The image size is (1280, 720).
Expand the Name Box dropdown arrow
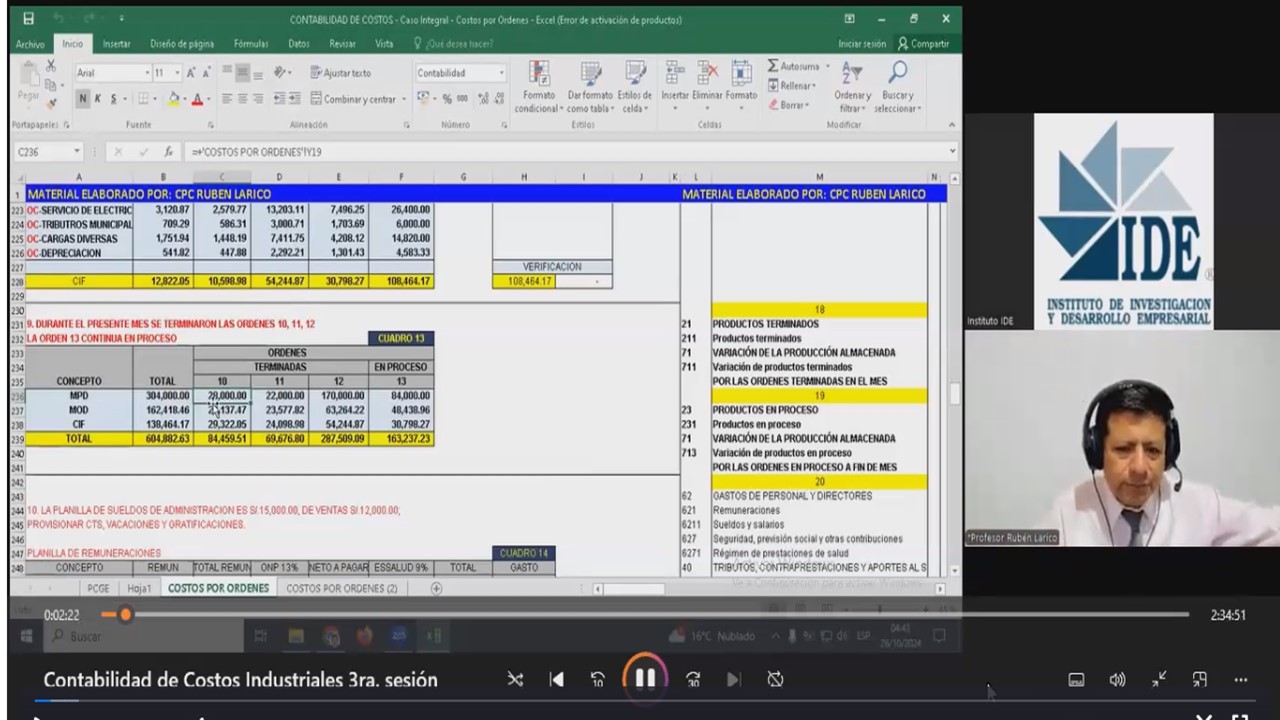[76, 152]
